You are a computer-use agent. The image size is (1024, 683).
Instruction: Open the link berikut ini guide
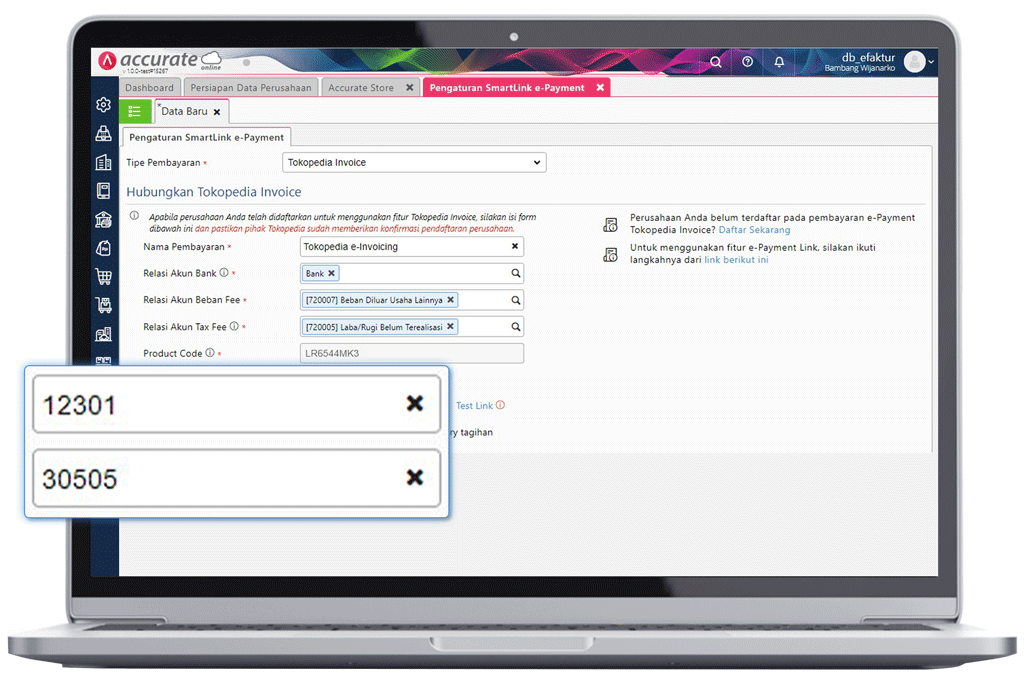[736, 260]
